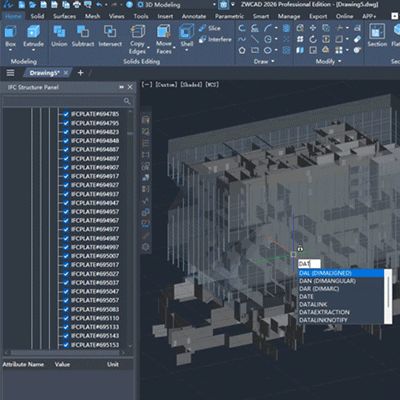Click the Subtract solids tool
This screenshot has height=400, width=400.
(83, 36)
